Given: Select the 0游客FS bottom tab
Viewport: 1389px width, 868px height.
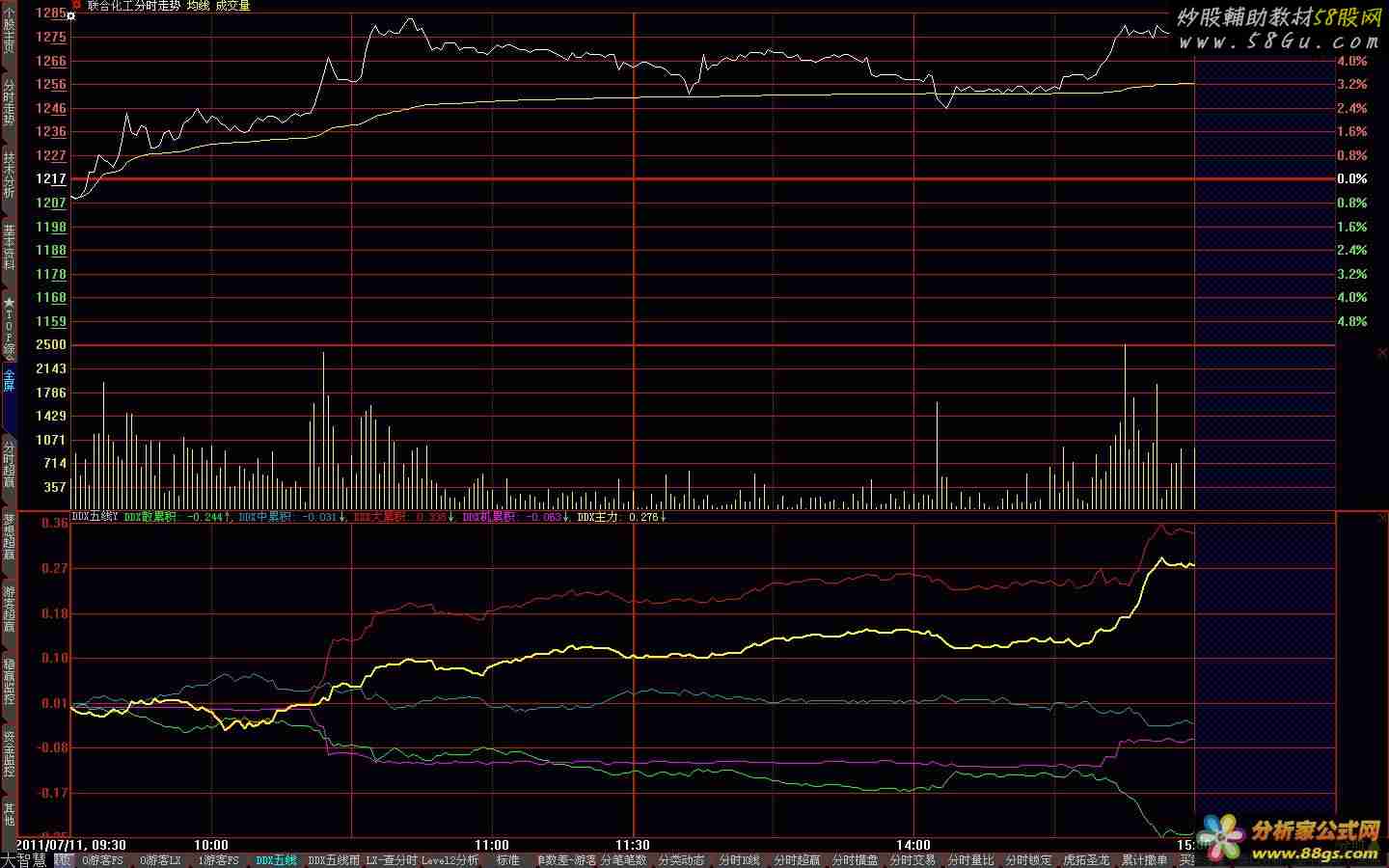Looking at the screenshot, I should point(102,860).
